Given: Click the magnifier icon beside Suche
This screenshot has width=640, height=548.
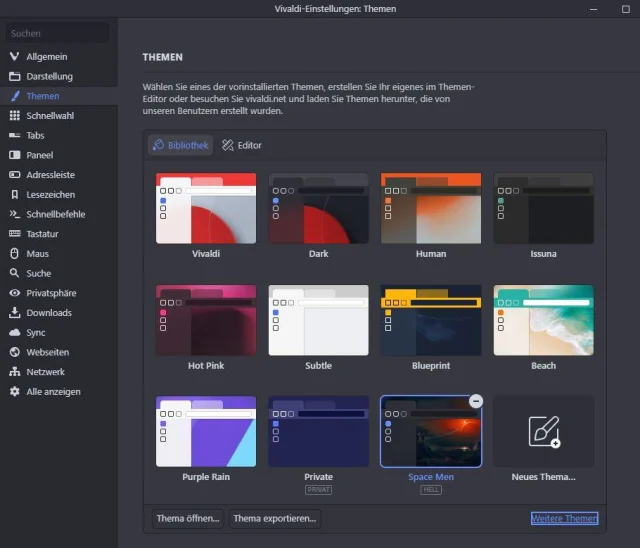Looking at the screenshot, I should click(x=15, y=273).
